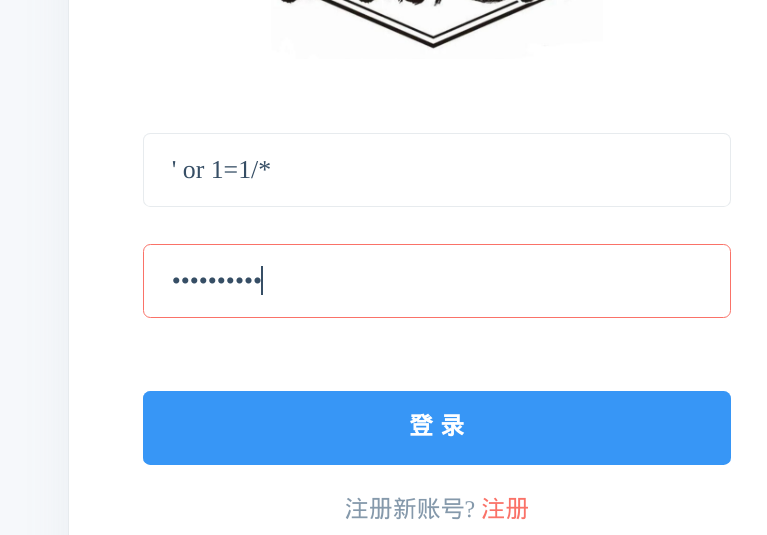
Task: Click the gray left sidebar strip
Action: pos(34,268)
